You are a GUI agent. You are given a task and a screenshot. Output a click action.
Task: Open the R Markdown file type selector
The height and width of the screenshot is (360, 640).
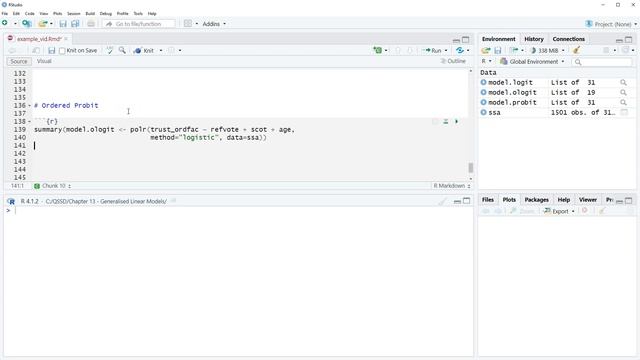tap(451, 186)
